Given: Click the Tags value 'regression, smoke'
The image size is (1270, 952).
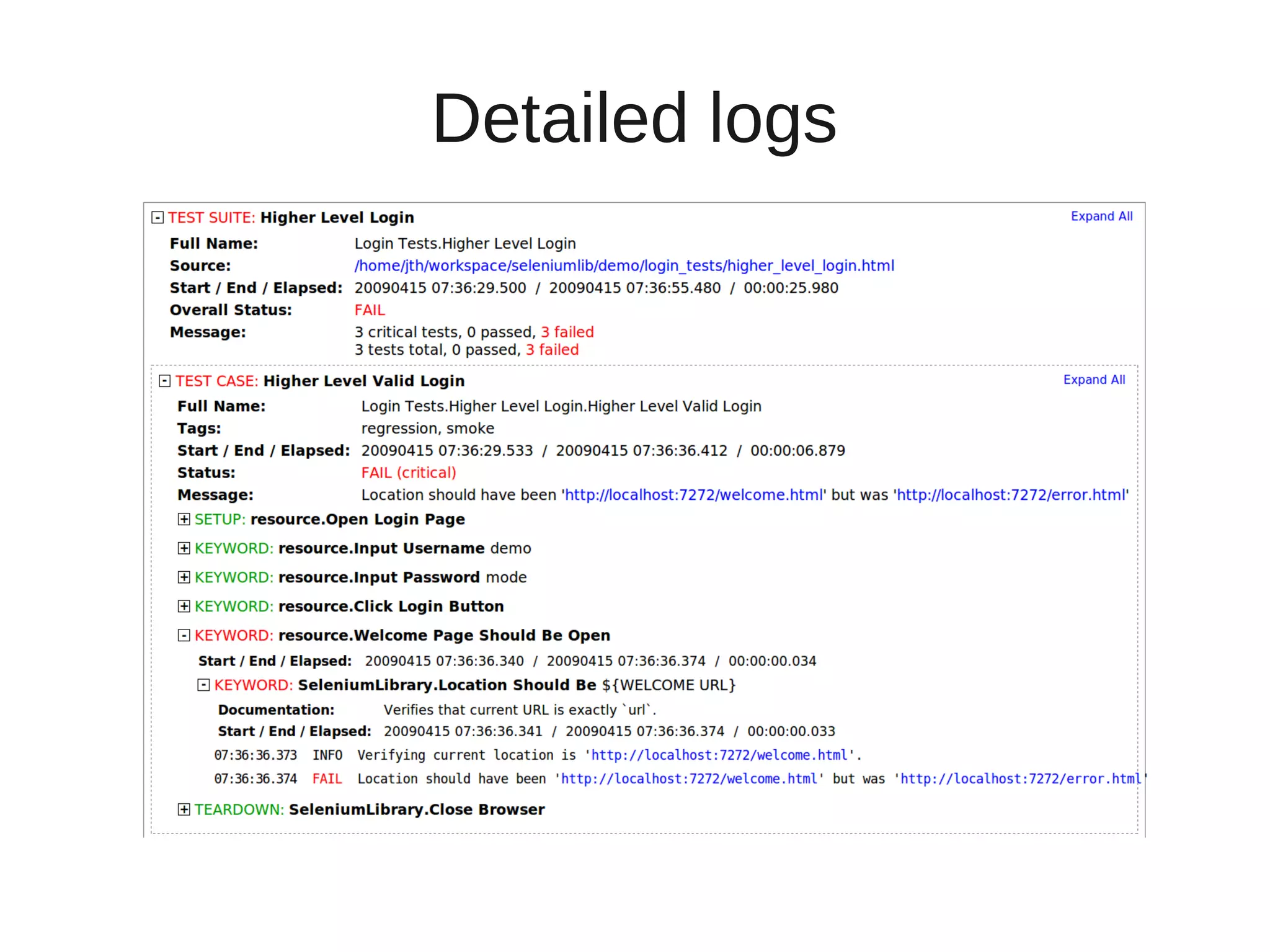Looking at the screenshot, I should 428,429.
